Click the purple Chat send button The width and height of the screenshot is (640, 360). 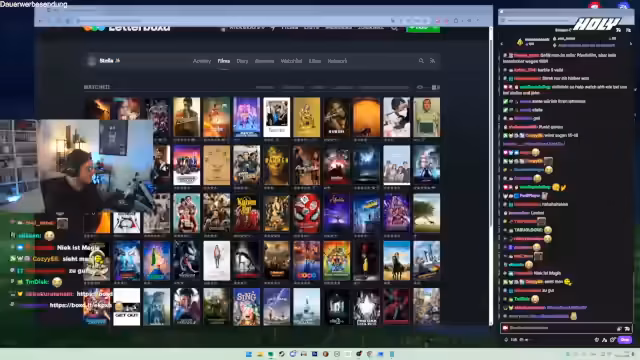[625, 340]
